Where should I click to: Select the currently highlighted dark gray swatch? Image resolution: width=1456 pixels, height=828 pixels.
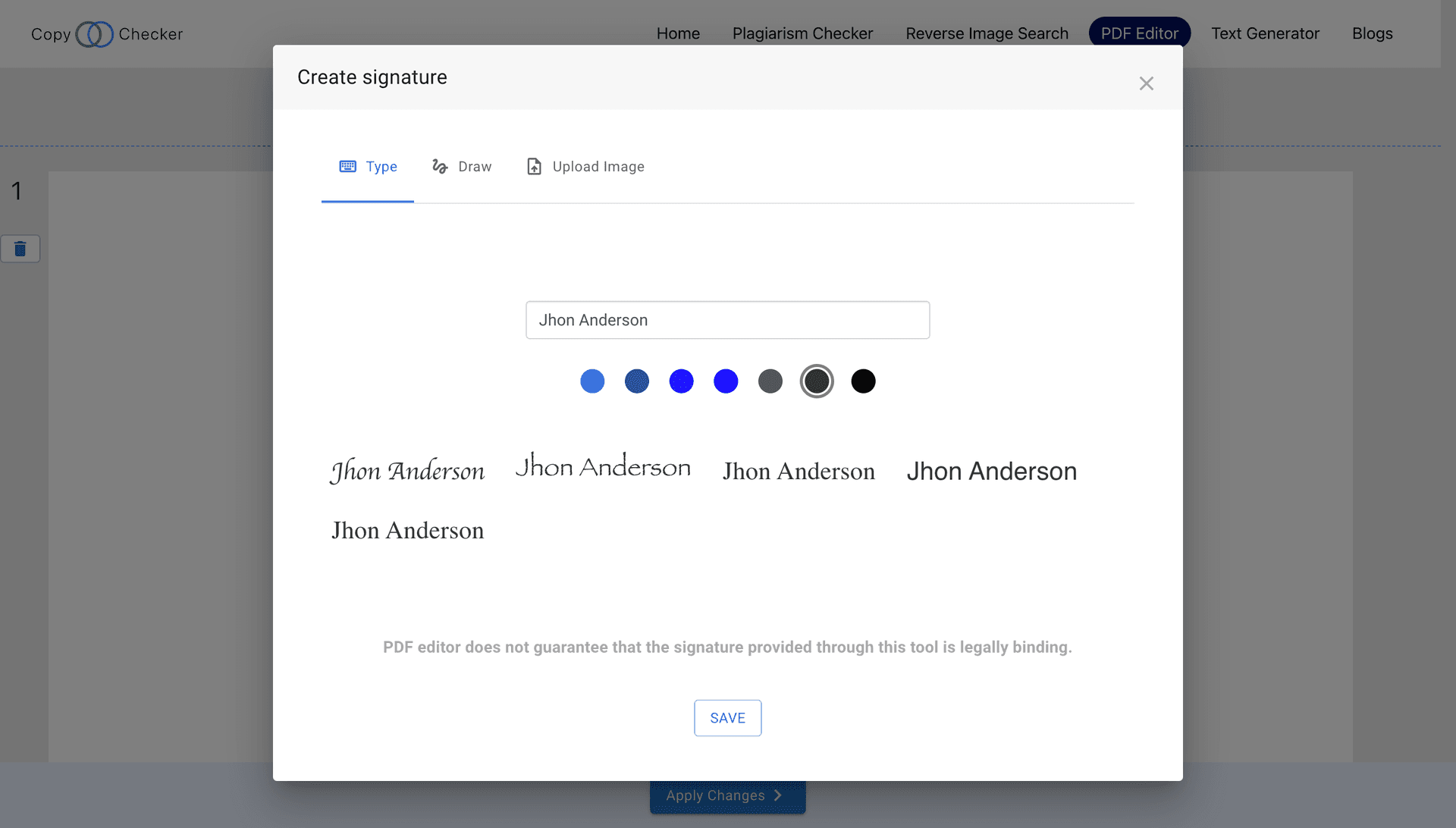tap(817, 381)
